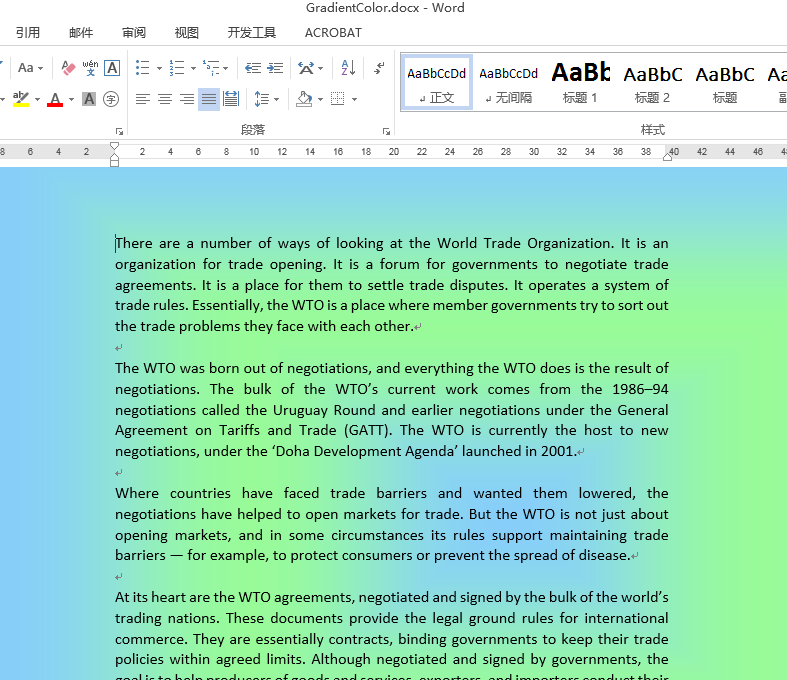
Task: Apply bullet list formatting
Action: tap(143, 68)
